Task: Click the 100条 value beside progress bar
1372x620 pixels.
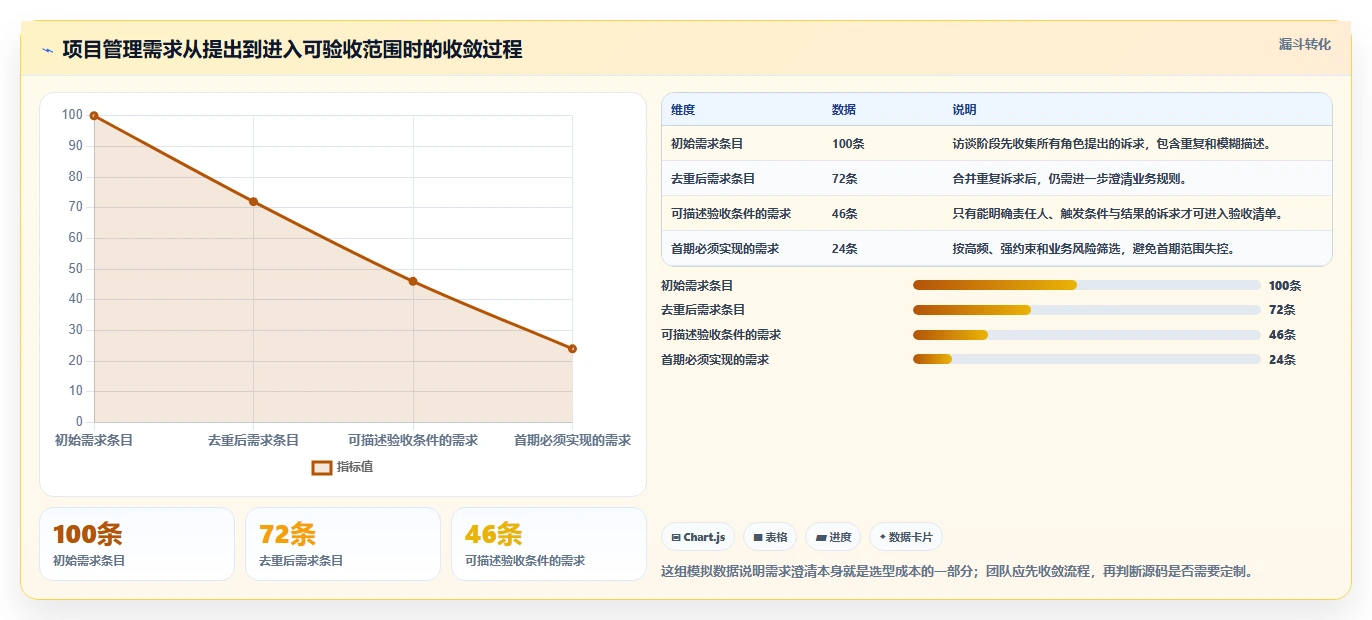Action: click(1285, 286)
